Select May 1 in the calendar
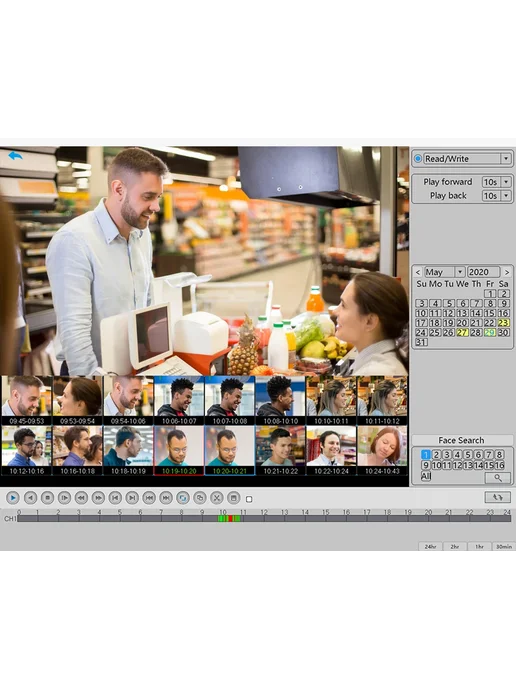The height and width of the screenshot is (688, 516). pyautogui.click(x=490, y=294)
